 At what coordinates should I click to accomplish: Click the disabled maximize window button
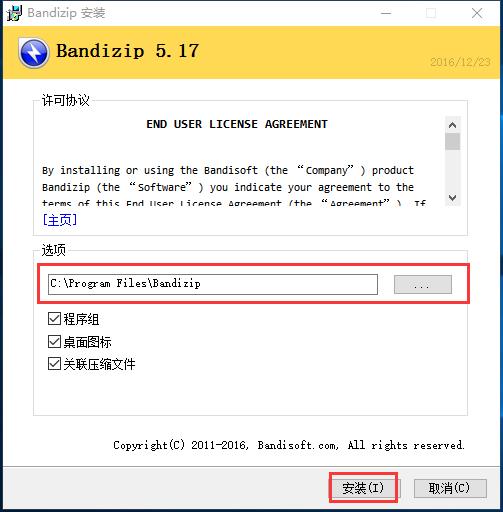click(x=431, y=13)
